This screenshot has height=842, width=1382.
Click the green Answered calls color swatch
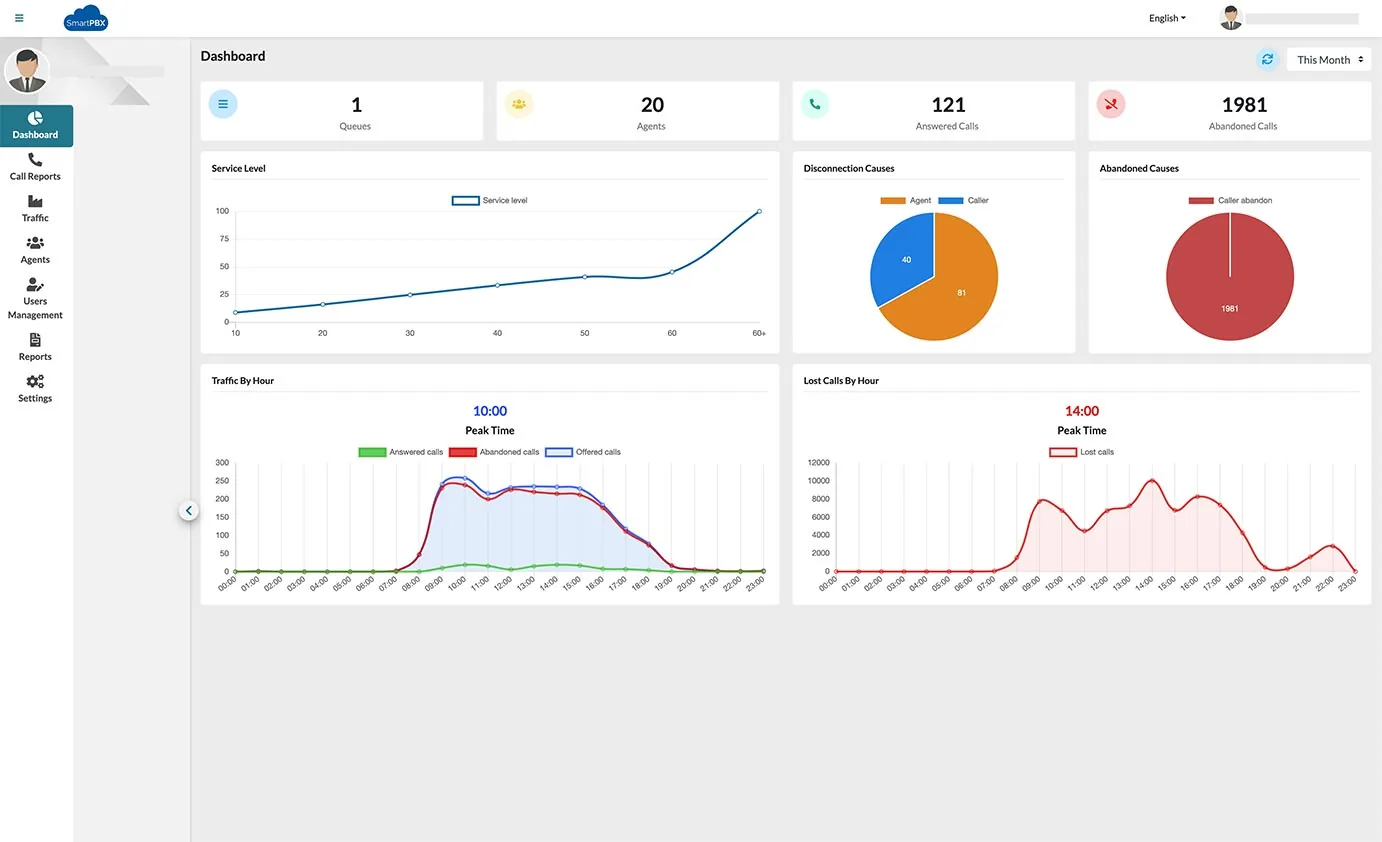pyautogui.click(x=371, y=451)
